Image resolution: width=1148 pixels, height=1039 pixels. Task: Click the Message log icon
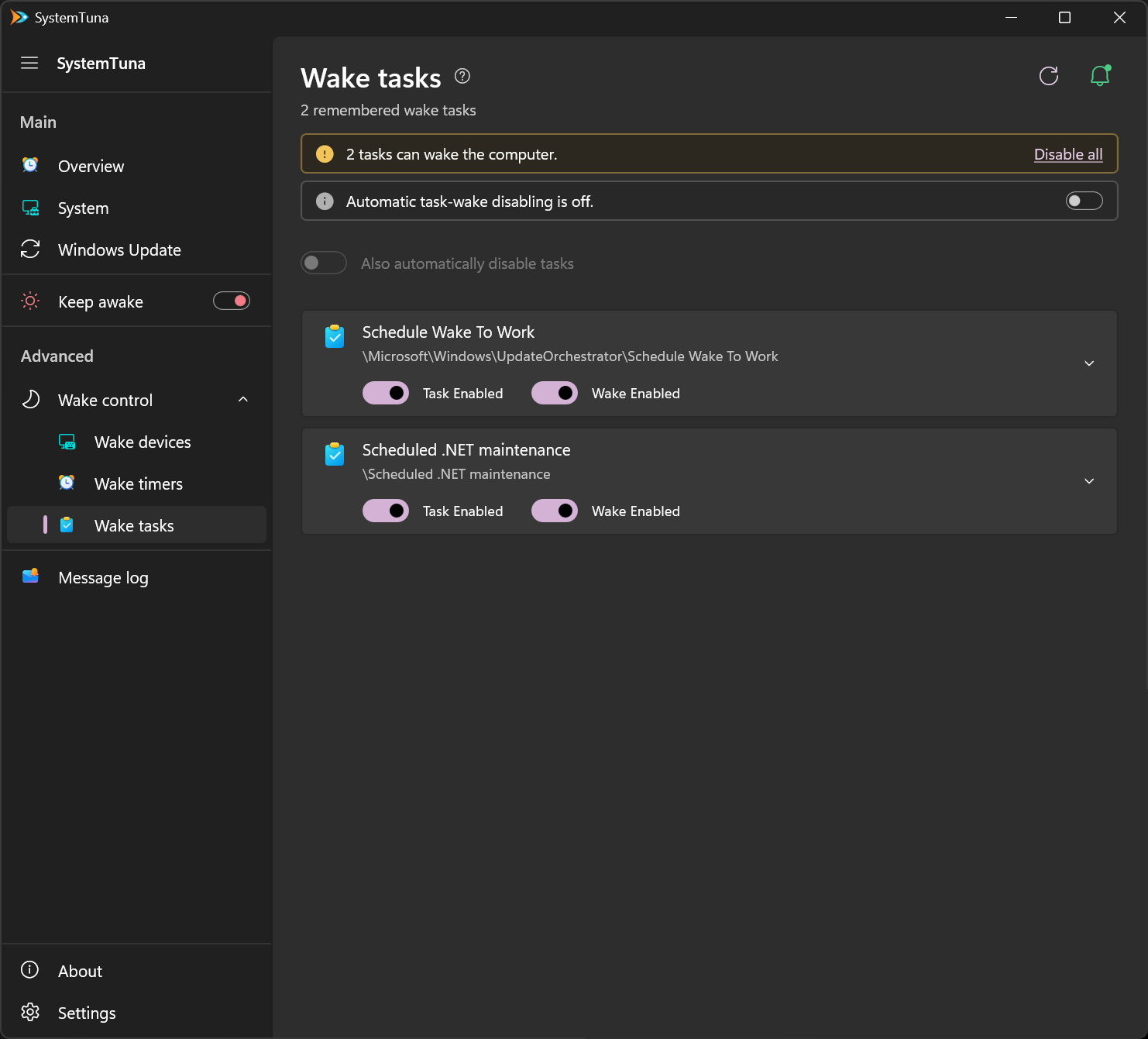pyautogui.click(x=30, y=576)
